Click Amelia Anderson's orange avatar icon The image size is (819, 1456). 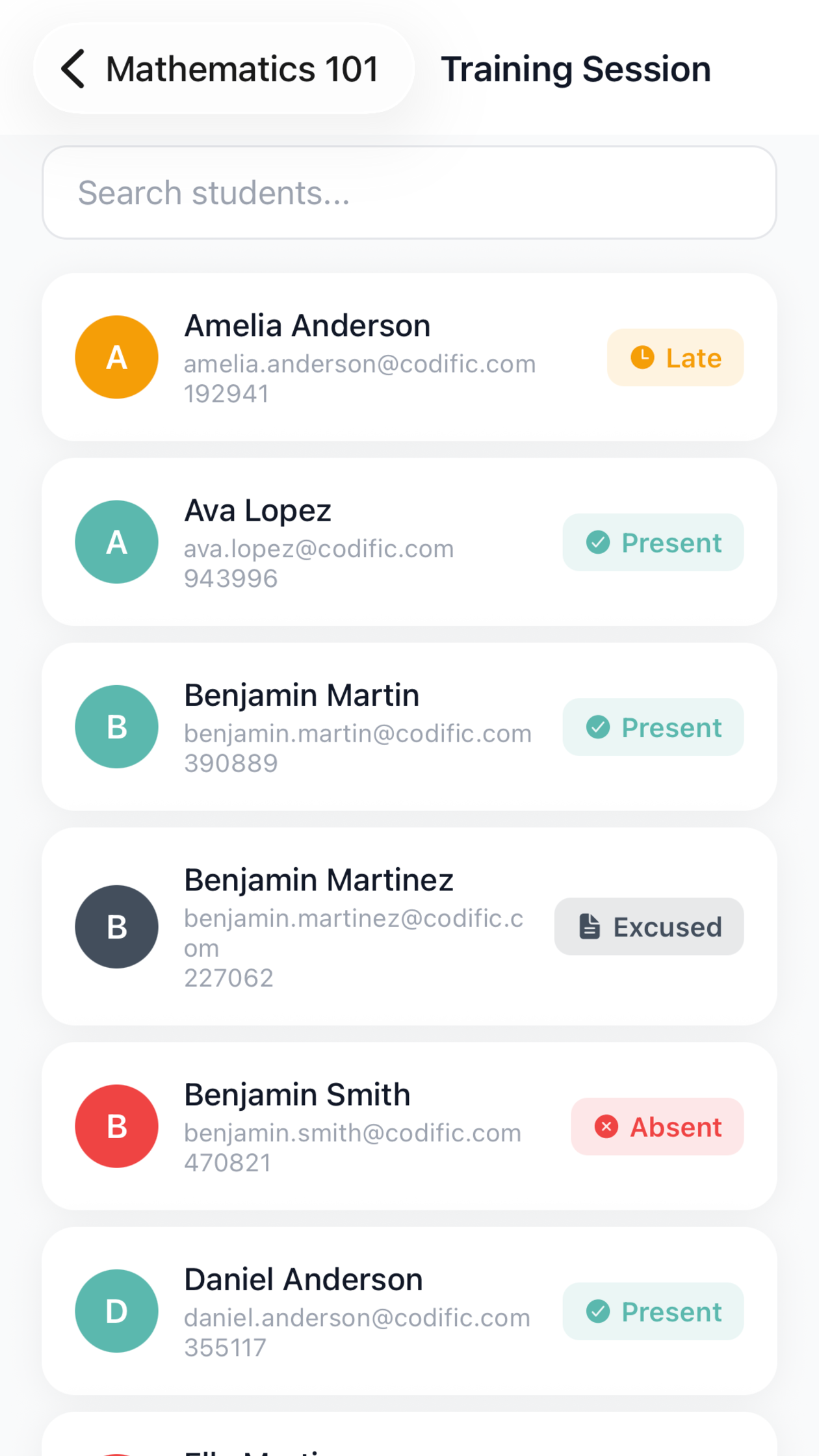point(117,357)
